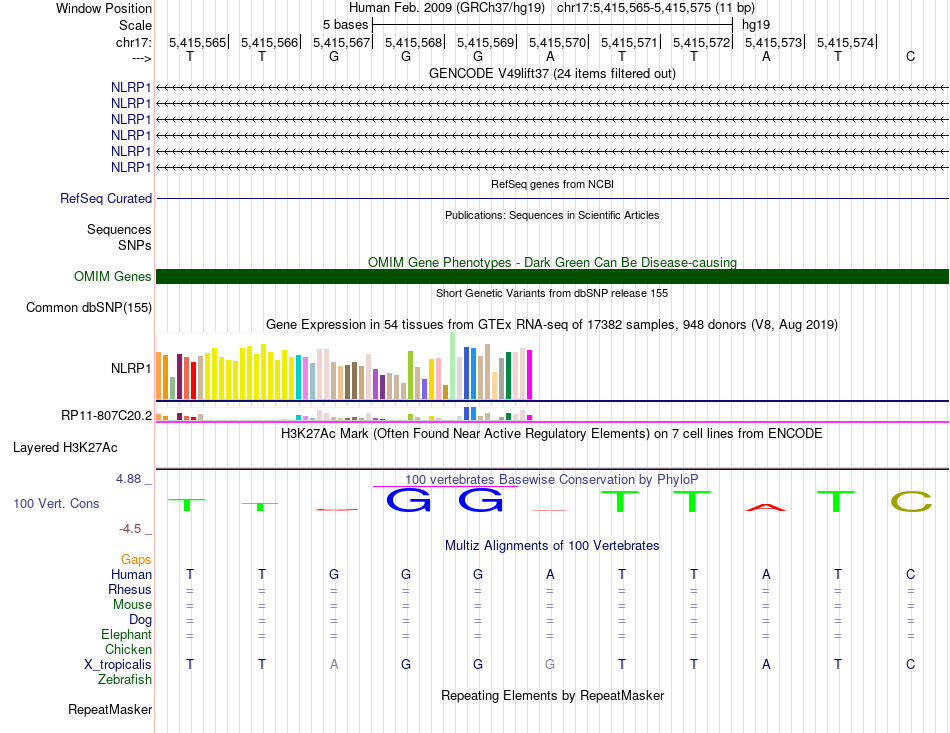Click the faded A base in X_tropicalis row
Screen dimensions: 950x733
pos(334,665)
